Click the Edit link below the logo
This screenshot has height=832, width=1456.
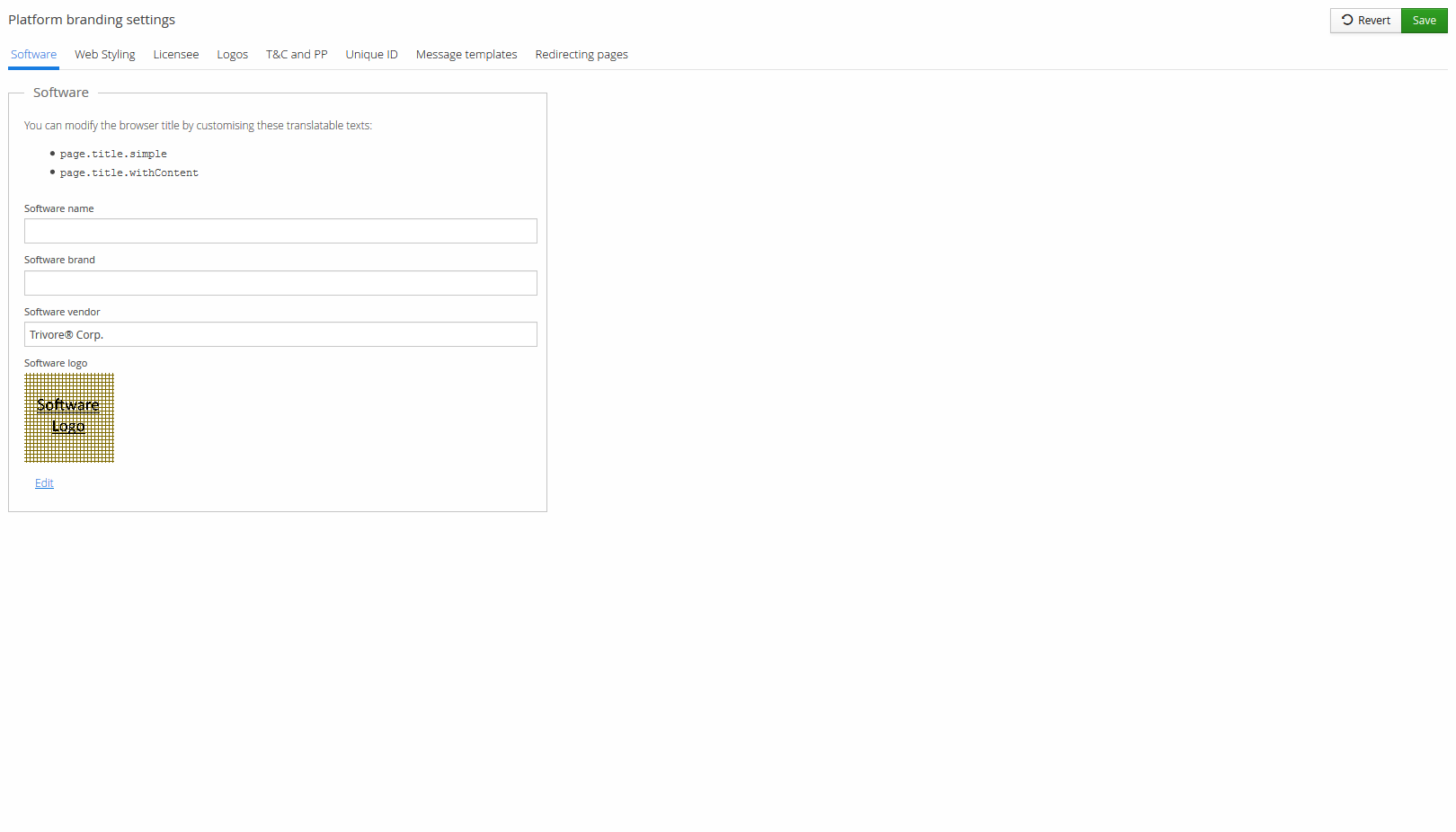pyautogui.click(x=44, y=483)
